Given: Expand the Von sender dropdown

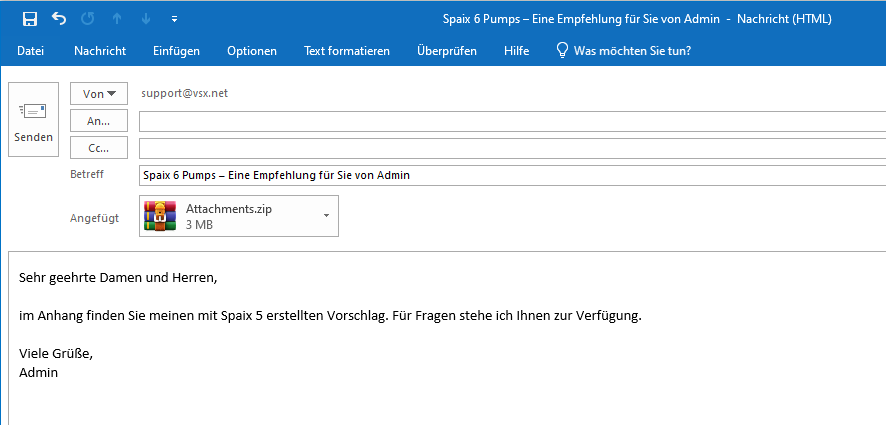Looking at the screenshot, I should coord(99,94).
